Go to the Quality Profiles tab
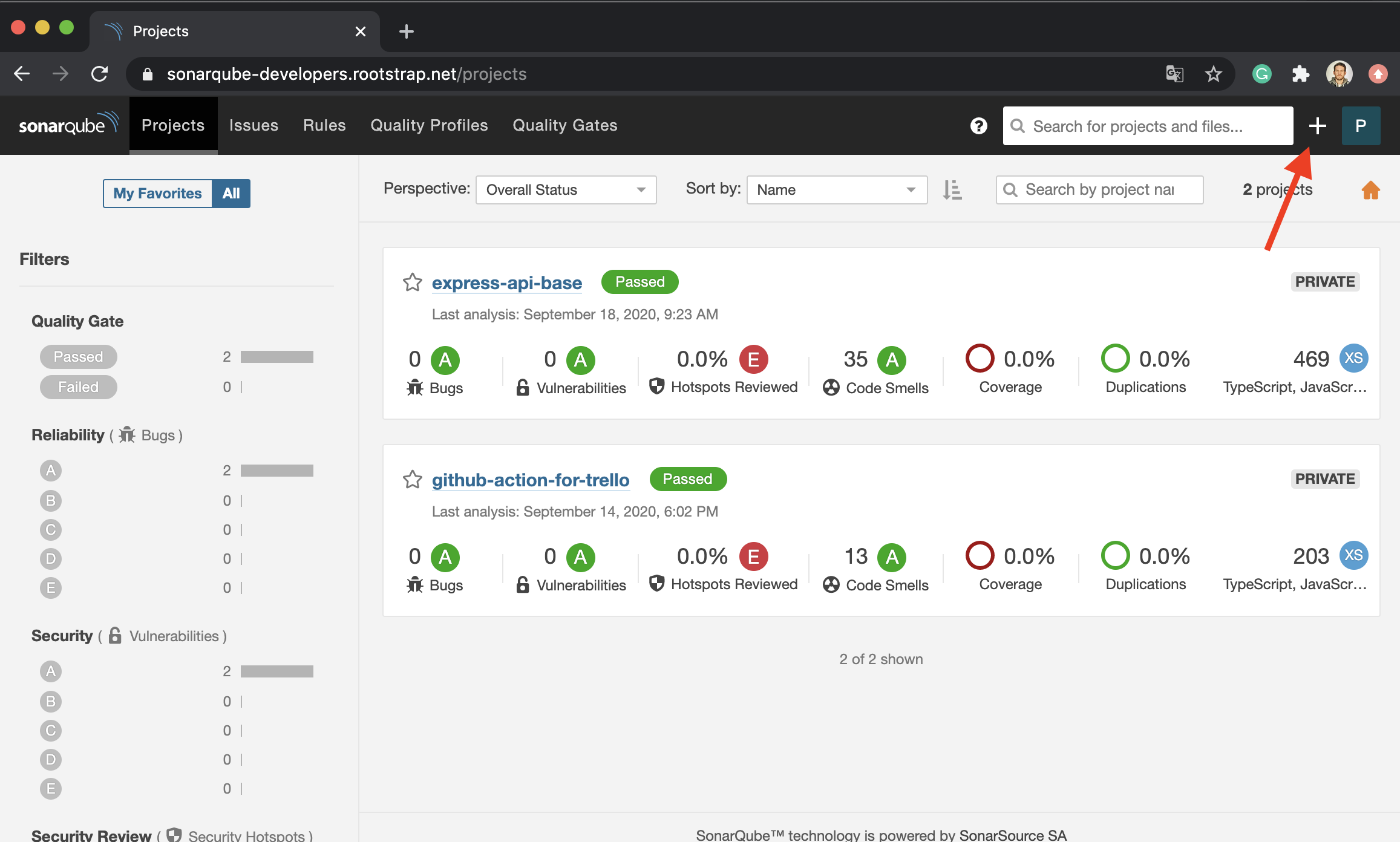The image size is (1400, 842). [x=429, y=125]
